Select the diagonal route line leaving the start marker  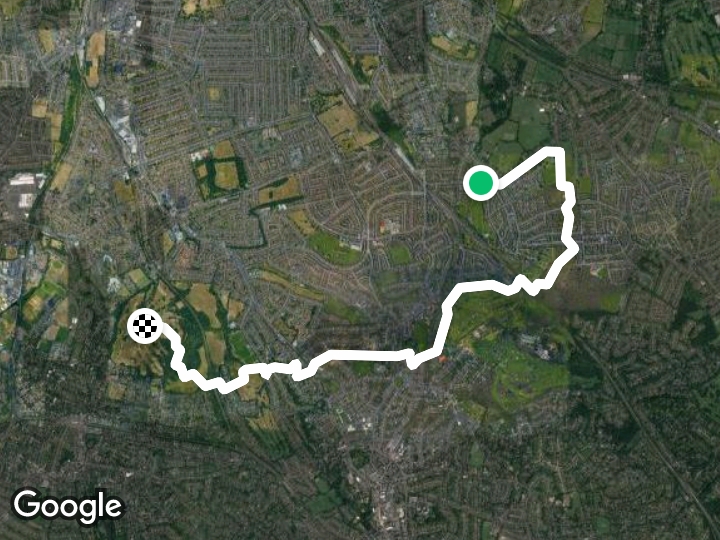[x=523, y=168]
